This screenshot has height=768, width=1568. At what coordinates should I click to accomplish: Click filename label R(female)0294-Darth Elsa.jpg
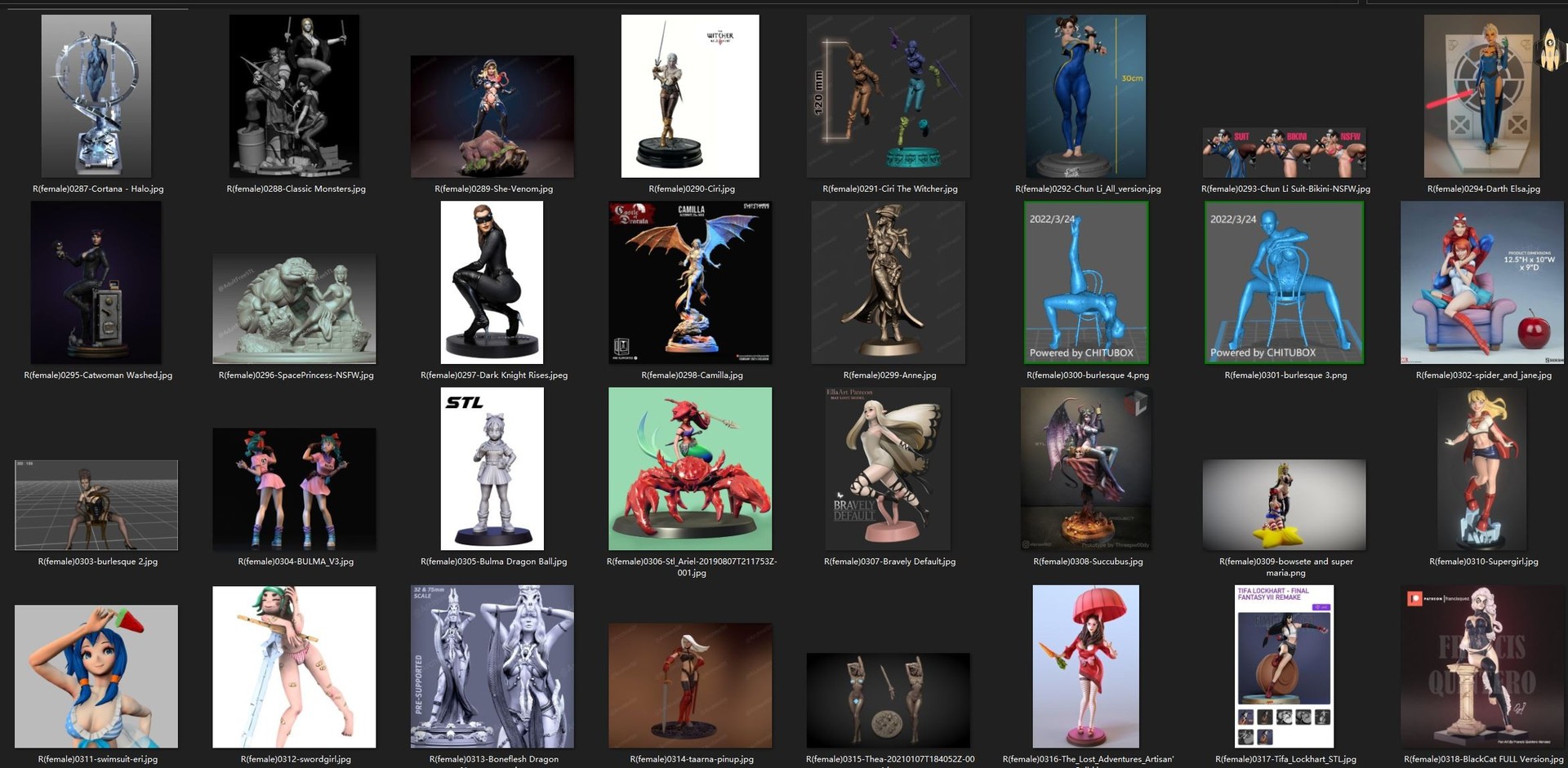click(1484, 189)
